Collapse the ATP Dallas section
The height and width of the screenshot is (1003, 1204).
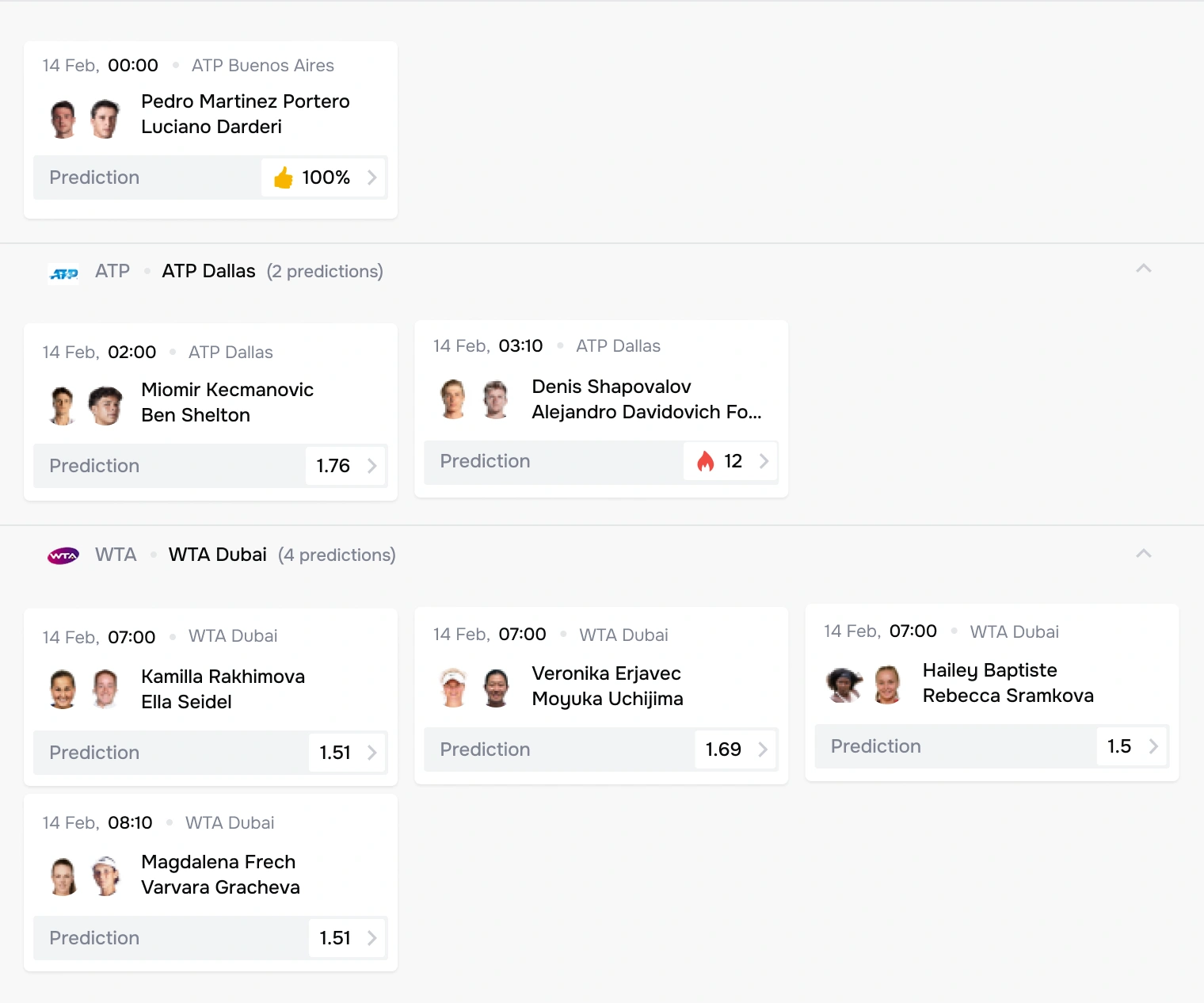[1143, 269]
